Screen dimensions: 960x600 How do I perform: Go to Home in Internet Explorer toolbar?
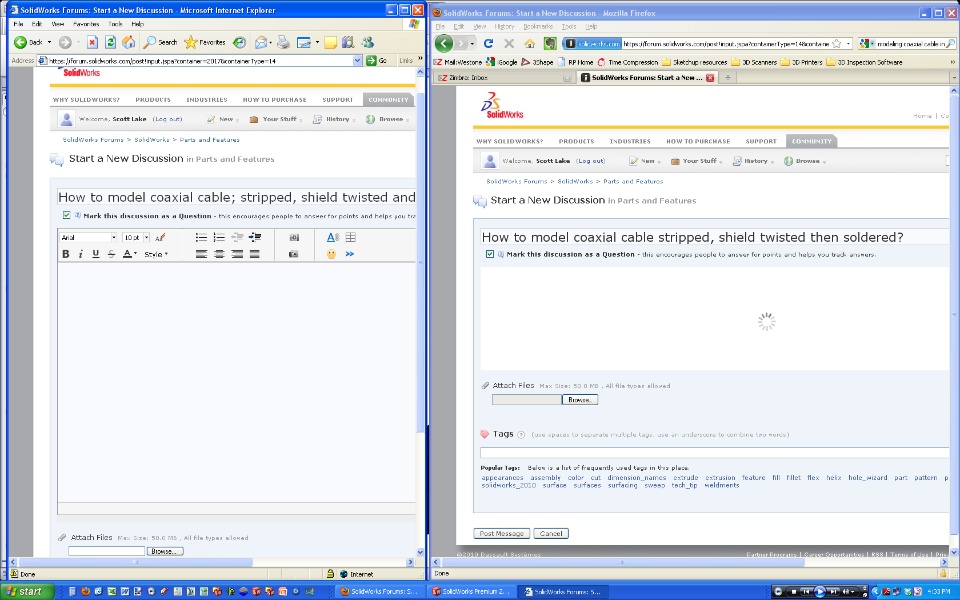click(x=129, y=42)
